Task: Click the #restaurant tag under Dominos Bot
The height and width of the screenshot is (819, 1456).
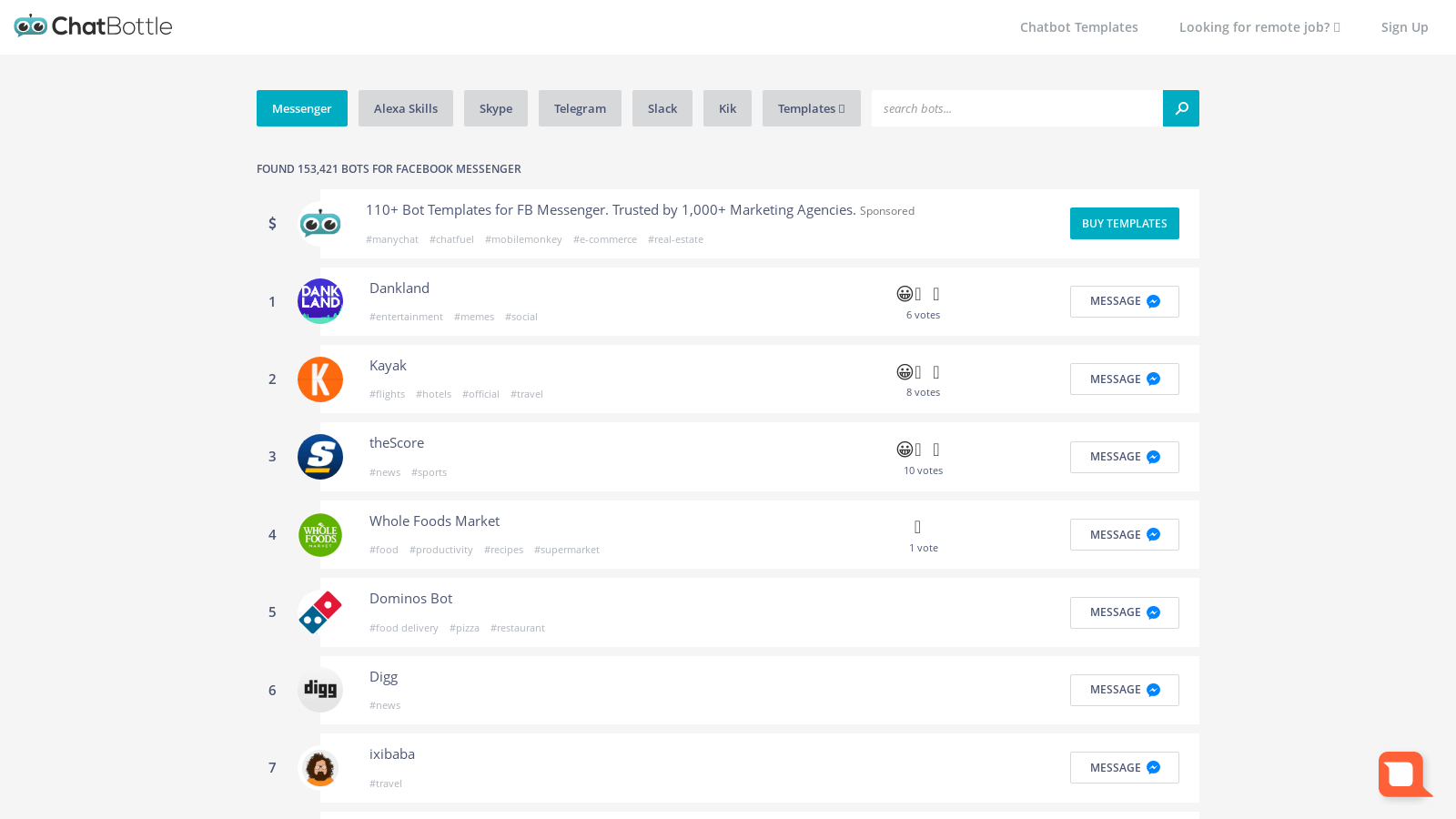Action: (518, 628)
